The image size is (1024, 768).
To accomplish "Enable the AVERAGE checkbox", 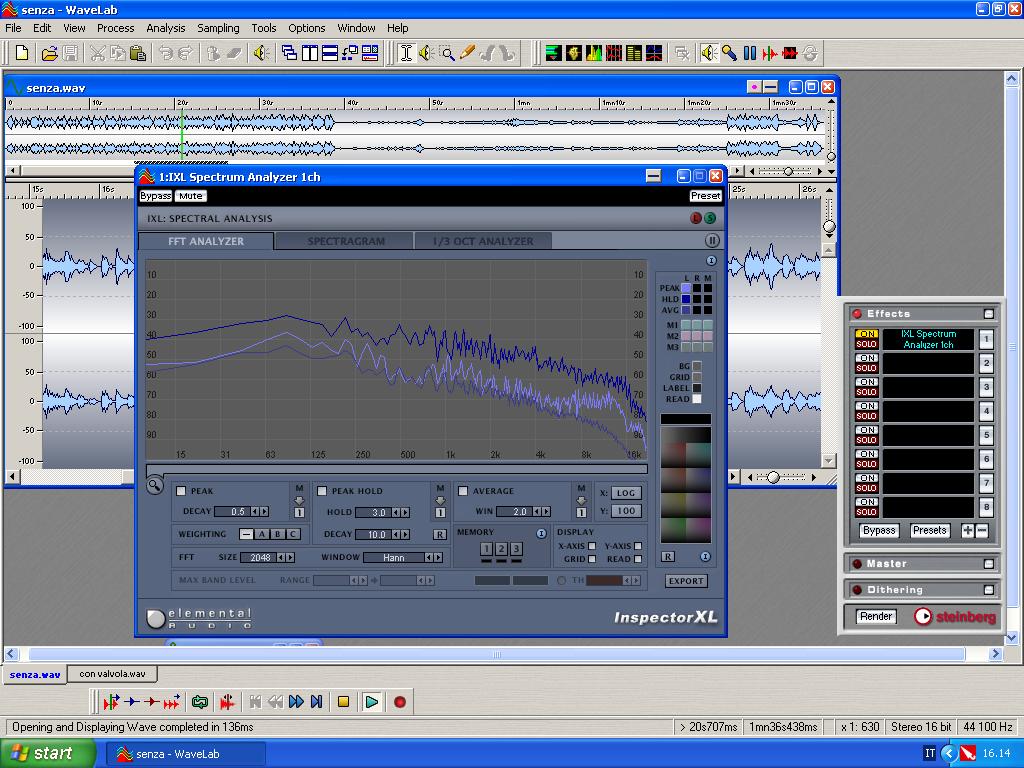I will point(463,491).
